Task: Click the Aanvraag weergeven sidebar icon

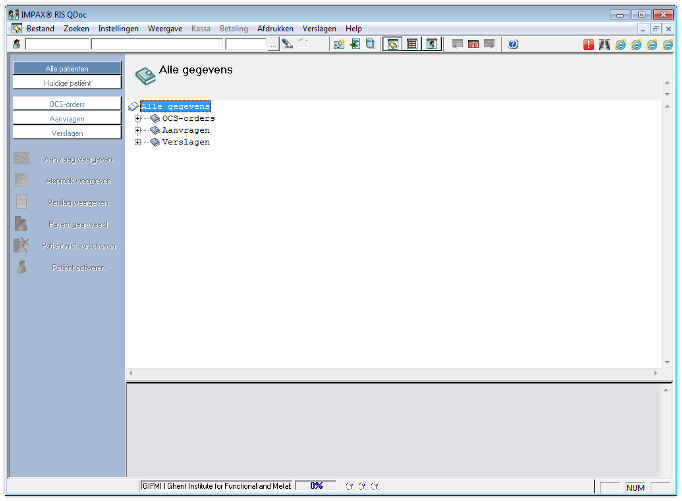Action: click(22, 159)
